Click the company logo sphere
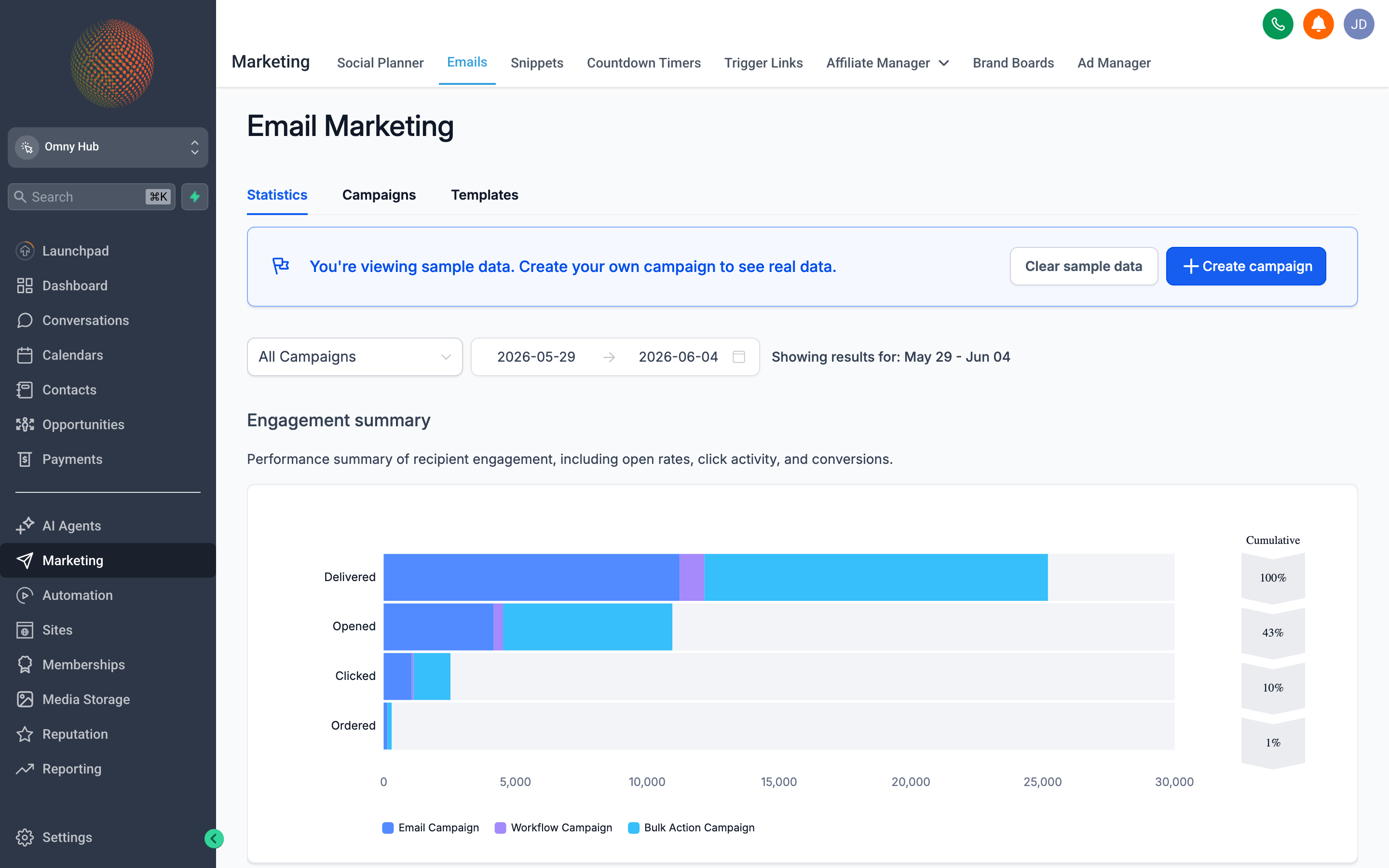 point(112,63)
